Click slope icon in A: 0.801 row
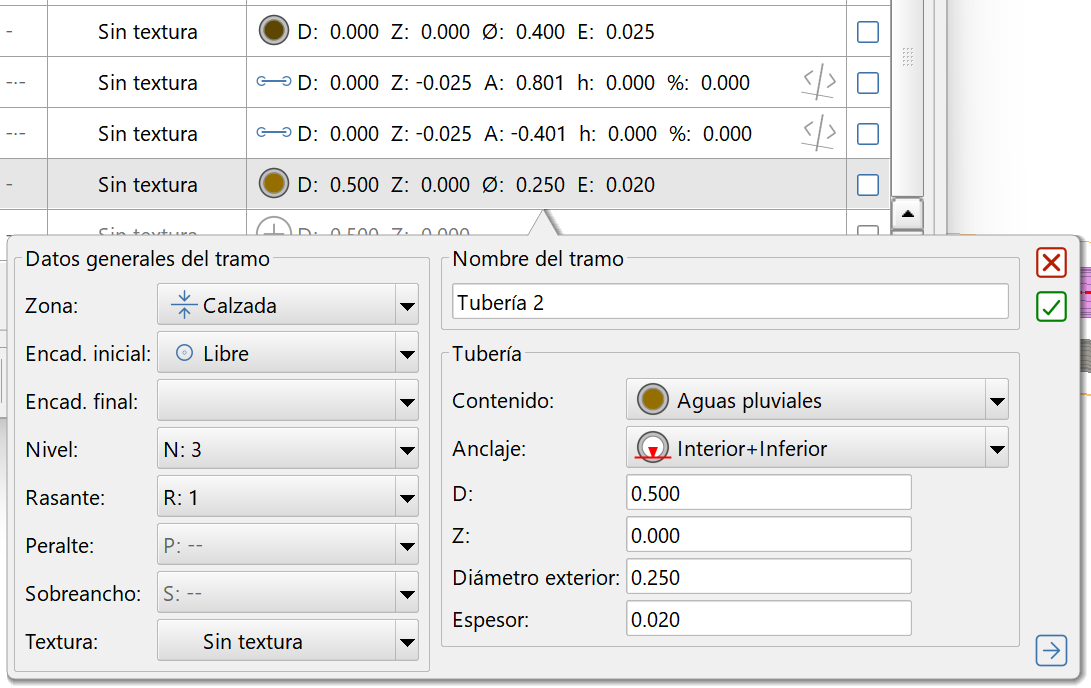Viewport: 1091px width, 688px height. (819, 83)
